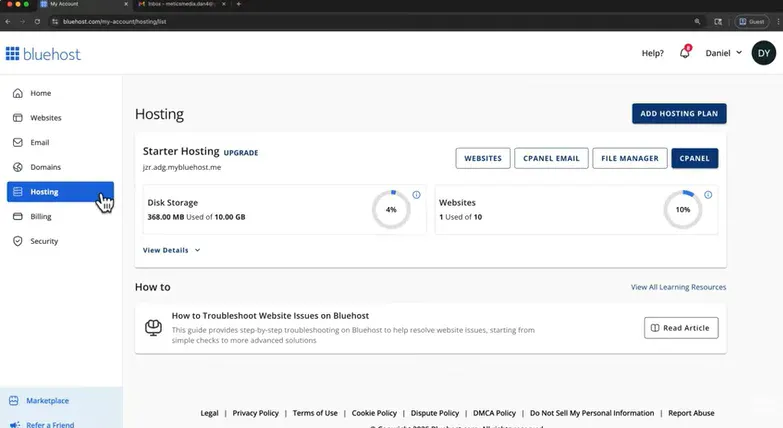Open the browser three-dot menu
Screen dimensions: 783x428
(778, 21)
